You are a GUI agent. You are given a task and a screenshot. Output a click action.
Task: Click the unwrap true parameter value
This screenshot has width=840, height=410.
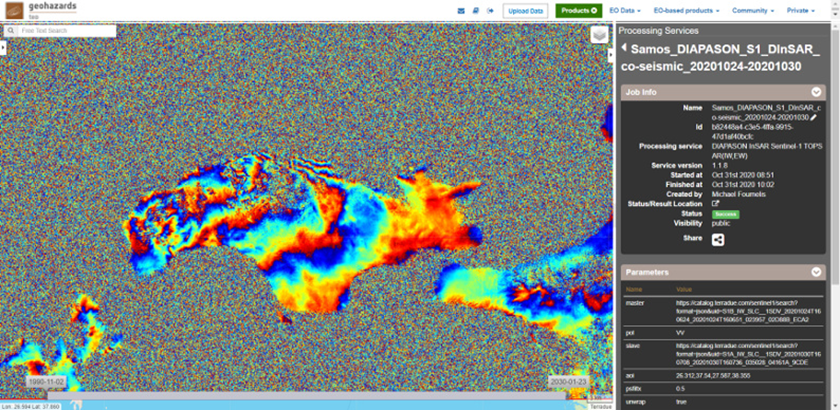coord(681,401)
